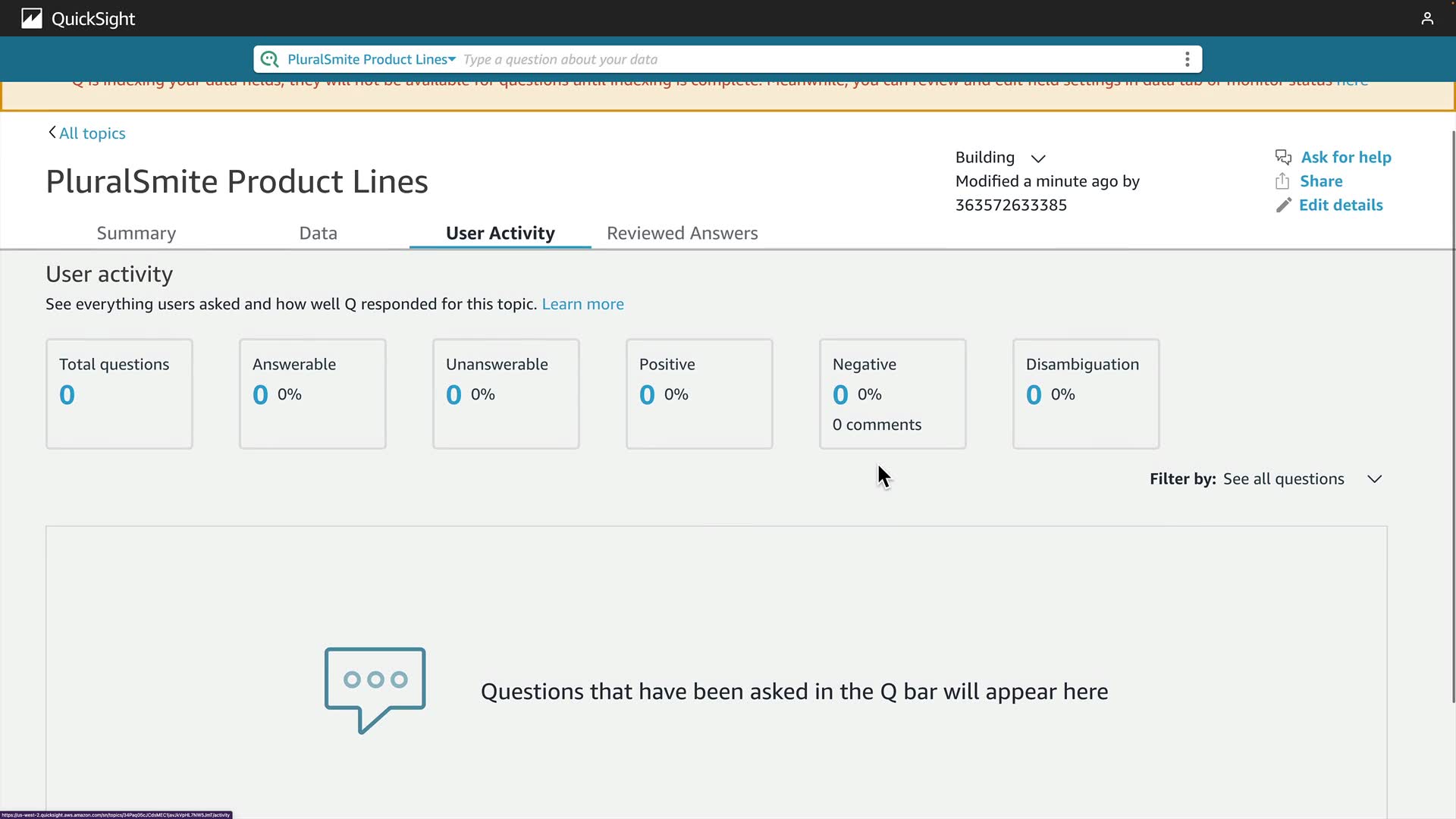Screen dimensions: 1456x819
Task: Click the Learn more link
Action: pos(582,304)
